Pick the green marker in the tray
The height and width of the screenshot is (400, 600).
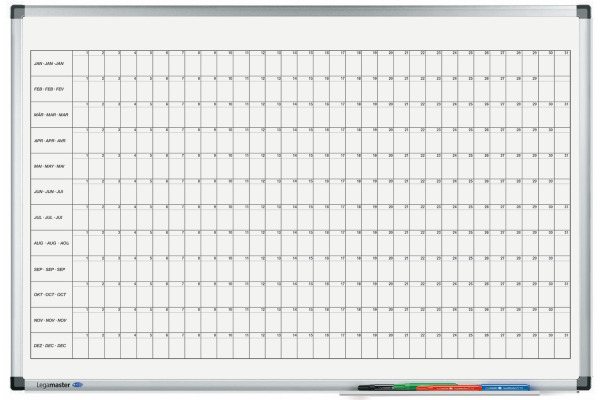tap(425, 385)
